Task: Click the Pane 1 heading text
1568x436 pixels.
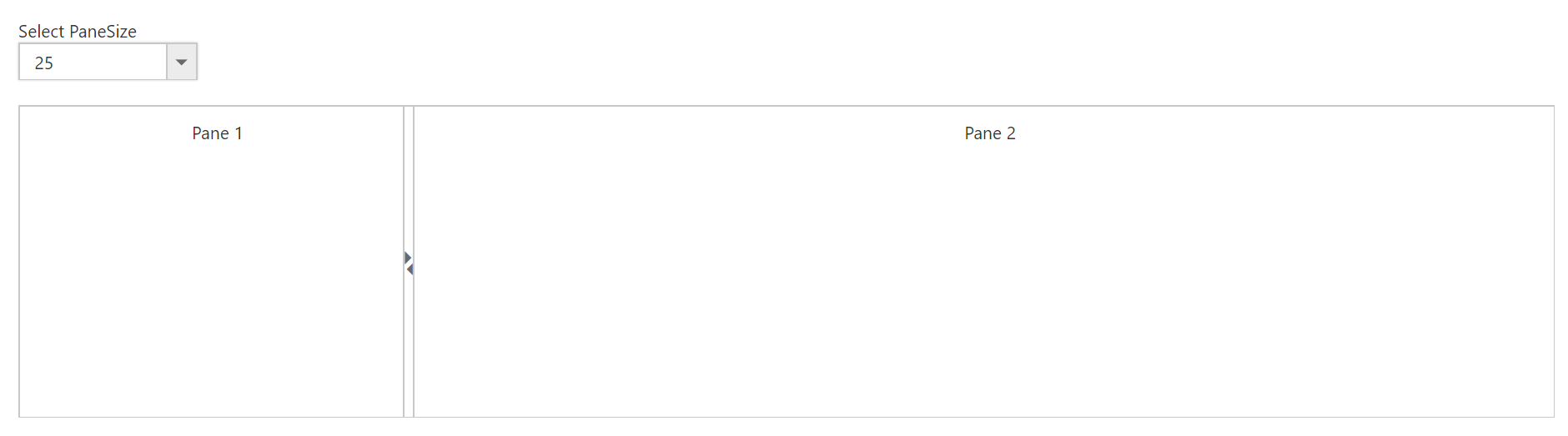Action: pyautogui.click(x=217, y=133)
